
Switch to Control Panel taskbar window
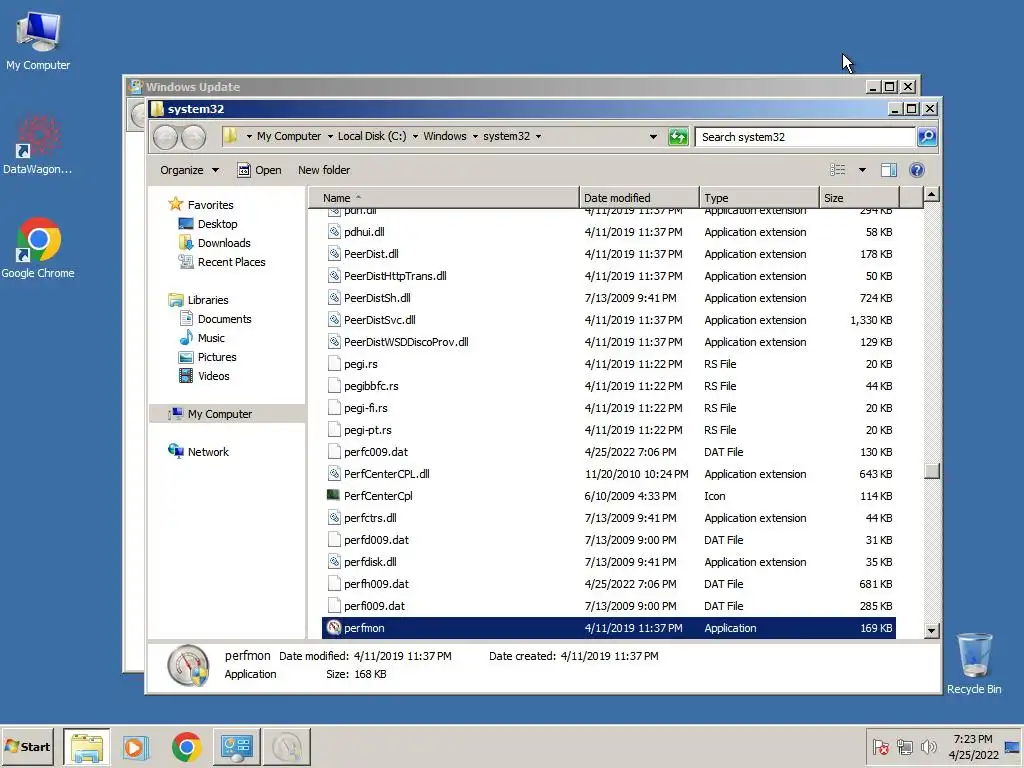pyautogui.click(x=236, y=746)
